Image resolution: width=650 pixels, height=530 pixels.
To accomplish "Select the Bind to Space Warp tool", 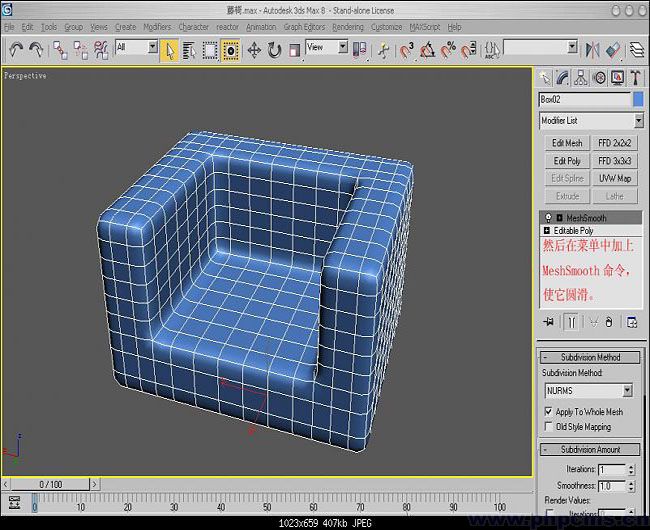I will click(x=101, y=50).
